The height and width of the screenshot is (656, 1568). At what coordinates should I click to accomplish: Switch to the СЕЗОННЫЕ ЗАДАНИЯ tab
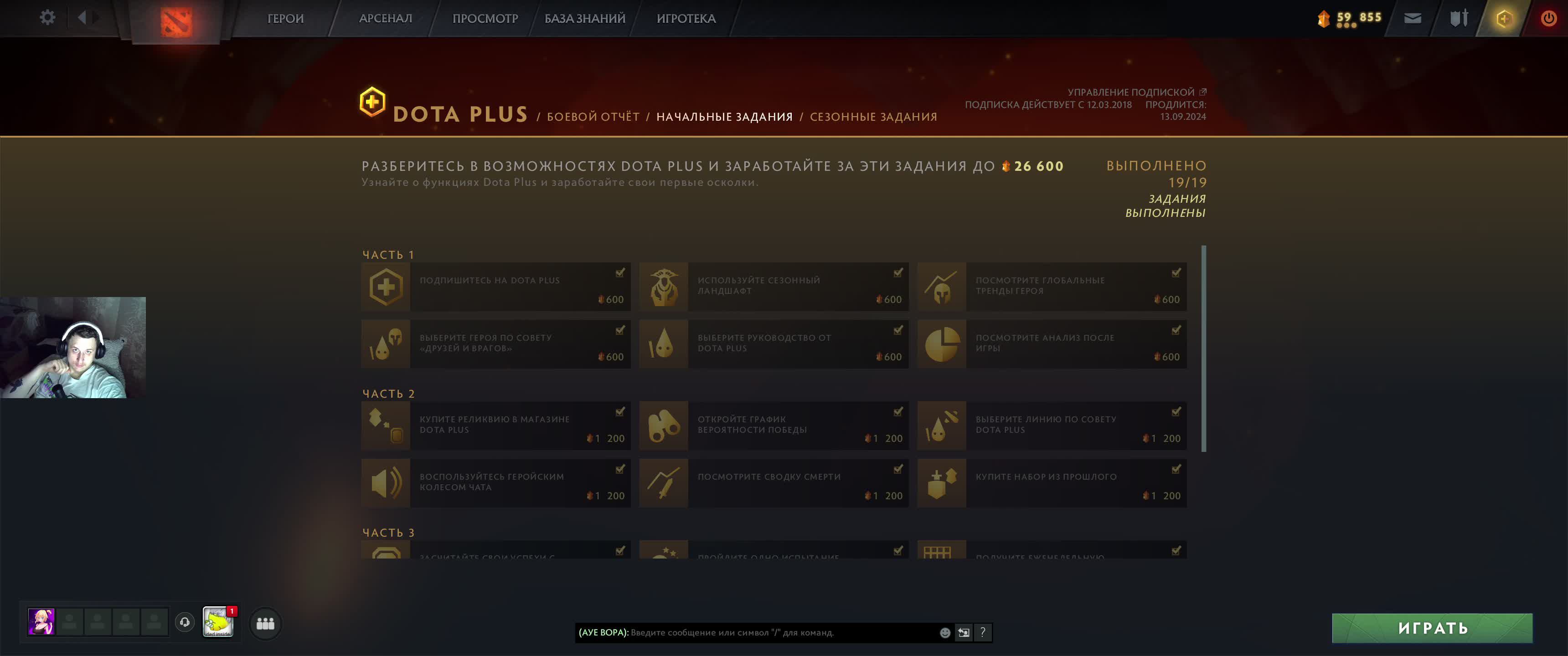pos(873,117)
